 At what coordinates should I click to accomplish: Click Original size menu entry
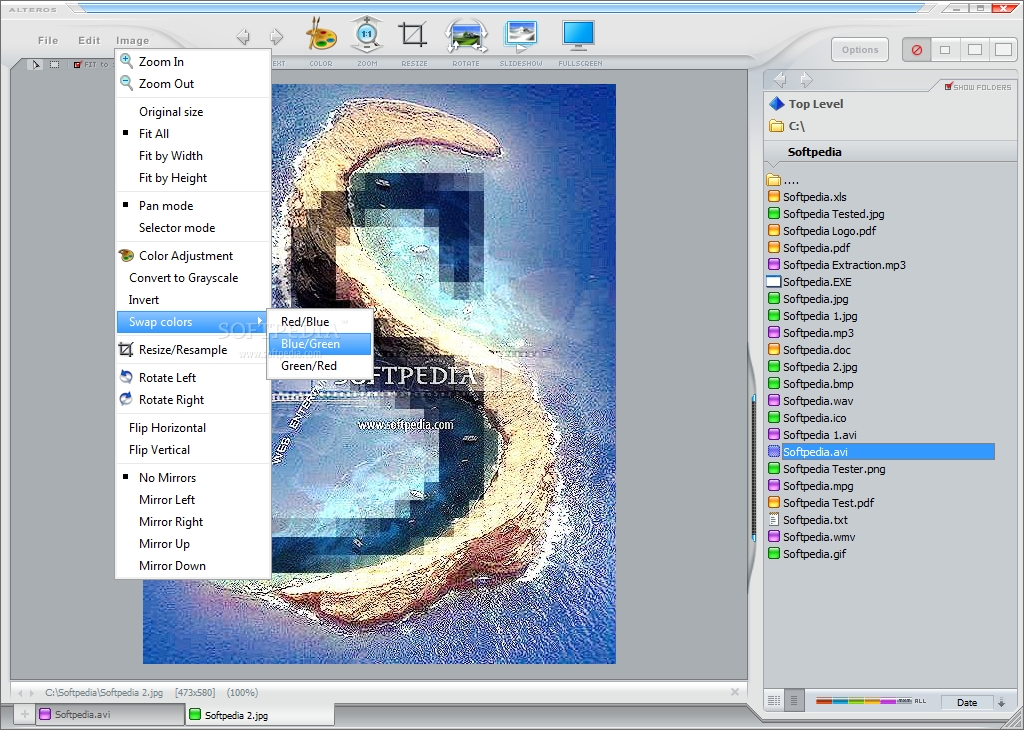click(193, 112)
